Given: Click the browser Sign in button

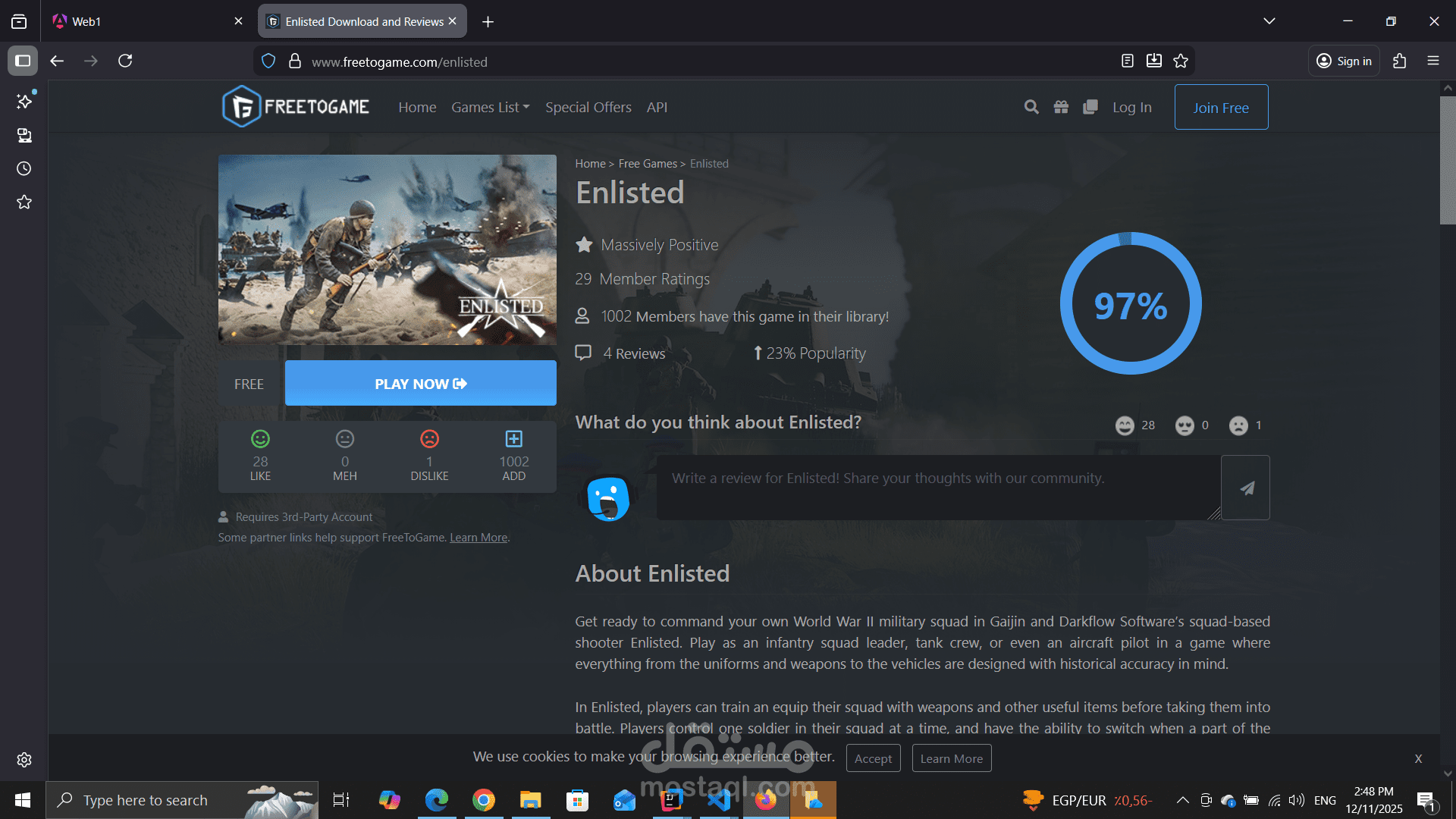Looking at the screenshot, I should point(1344,61).
